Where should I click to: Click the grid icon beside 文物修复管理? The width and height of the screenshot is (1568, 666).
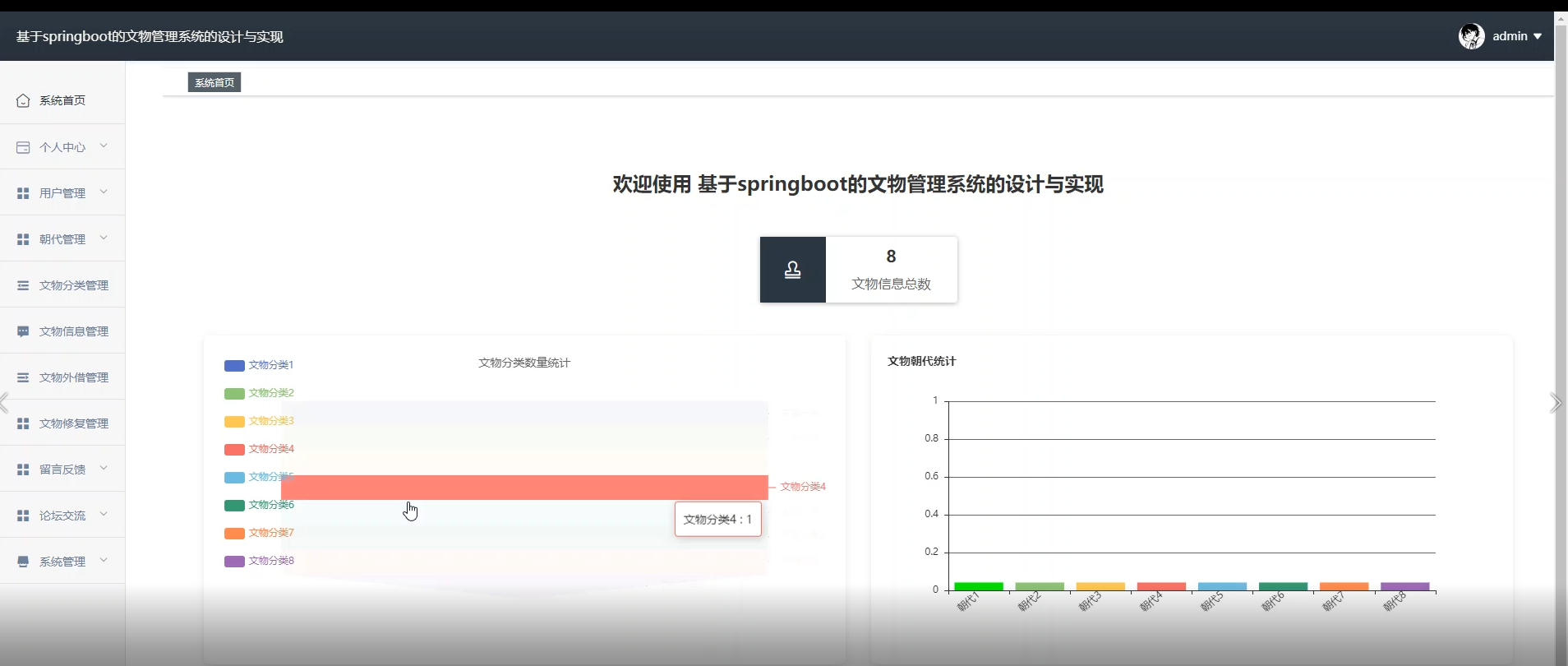point(23,423)
